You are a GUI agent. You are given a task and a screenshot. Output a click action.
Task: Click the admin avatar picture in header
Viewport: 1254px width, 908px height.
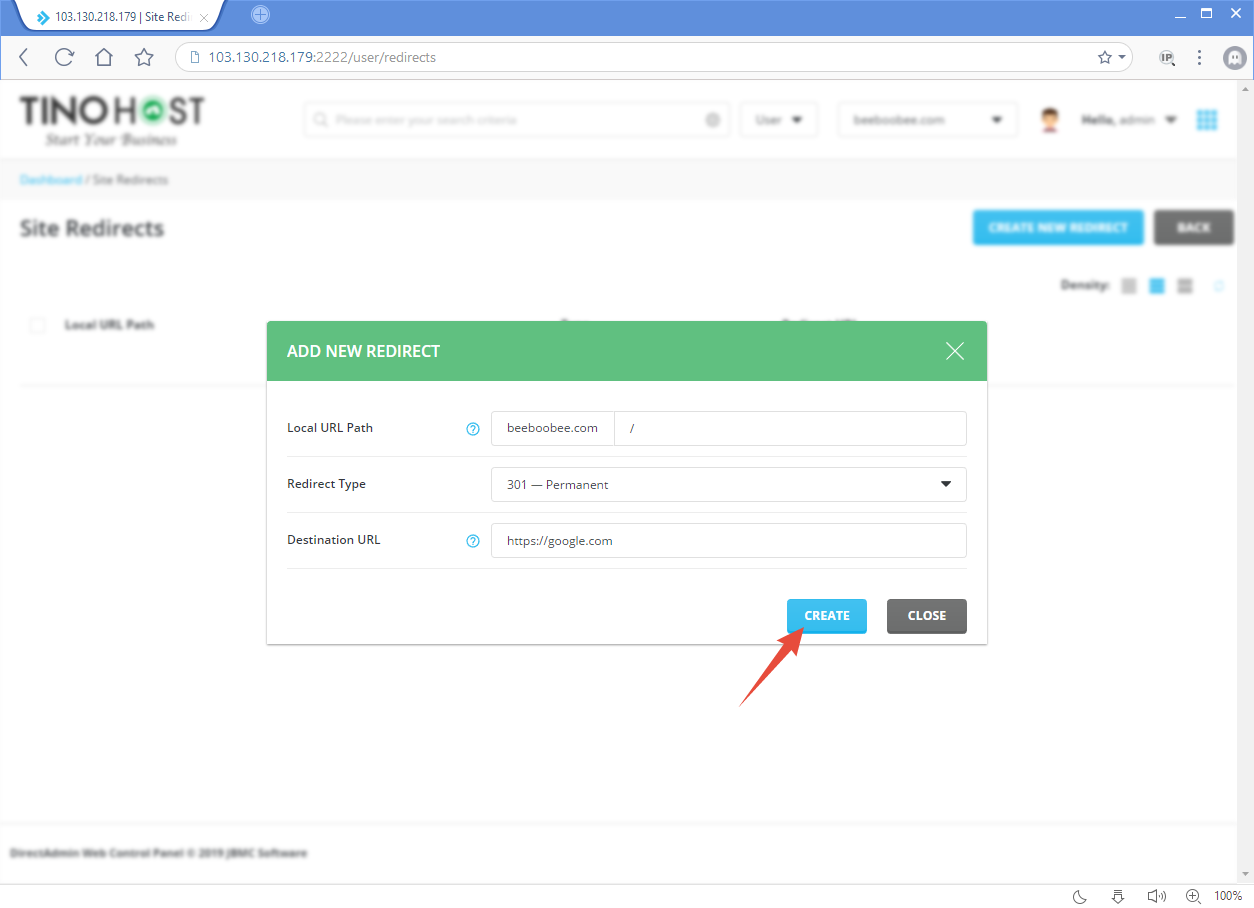pyautogui.click(x=1049, y=119)
